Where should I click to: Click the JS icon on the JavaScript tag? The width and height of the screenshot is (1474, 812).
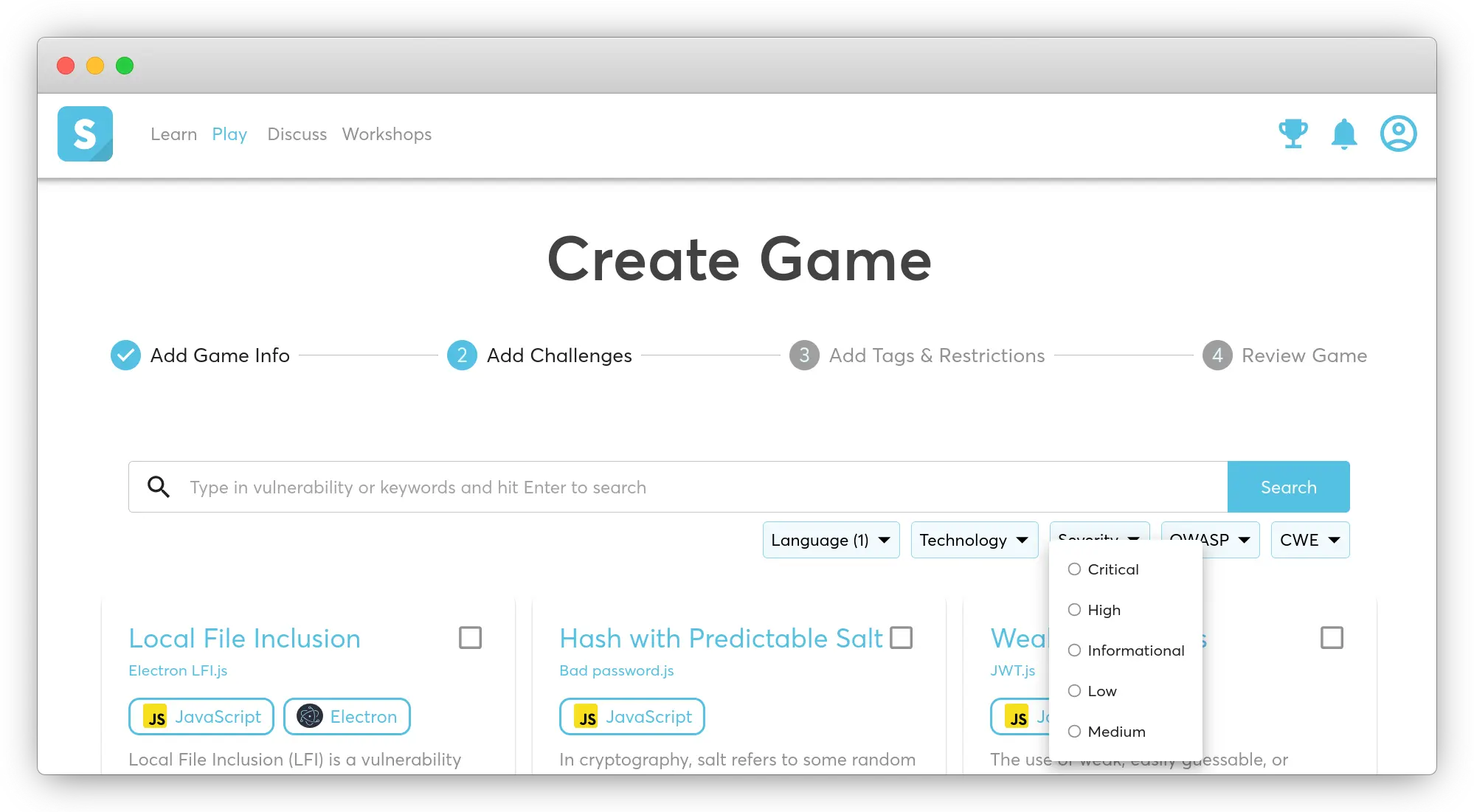[x=156, y=716]
